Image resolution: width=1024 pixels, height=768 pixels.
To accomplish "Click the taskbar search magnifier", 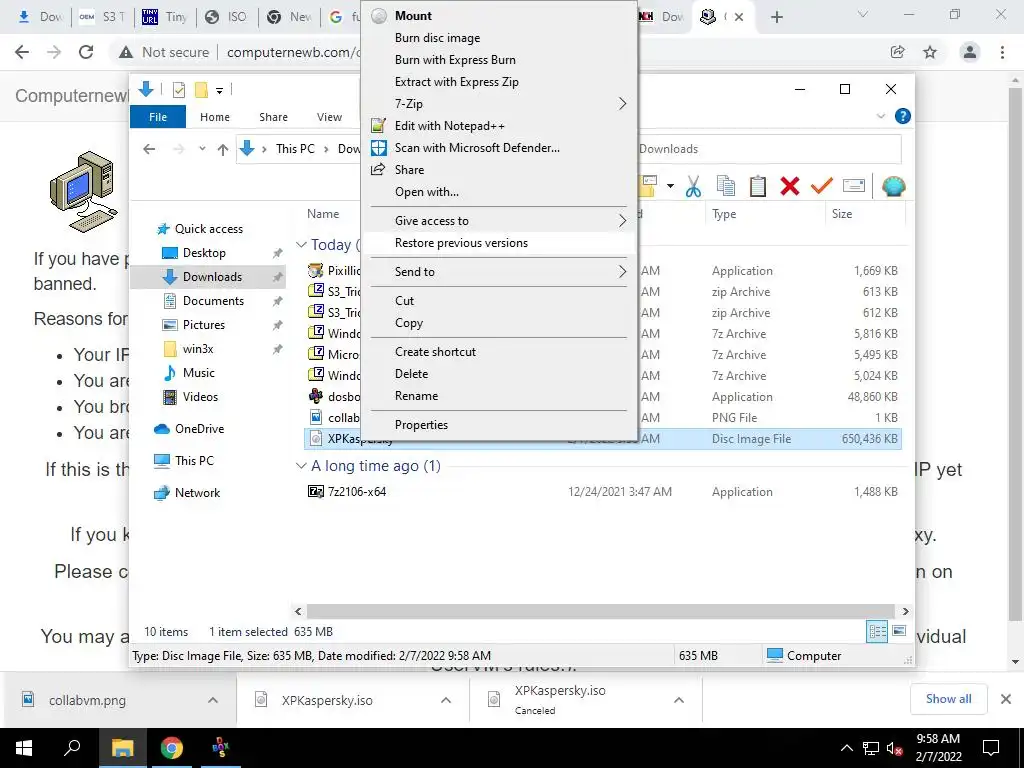I will coord(72,748).
